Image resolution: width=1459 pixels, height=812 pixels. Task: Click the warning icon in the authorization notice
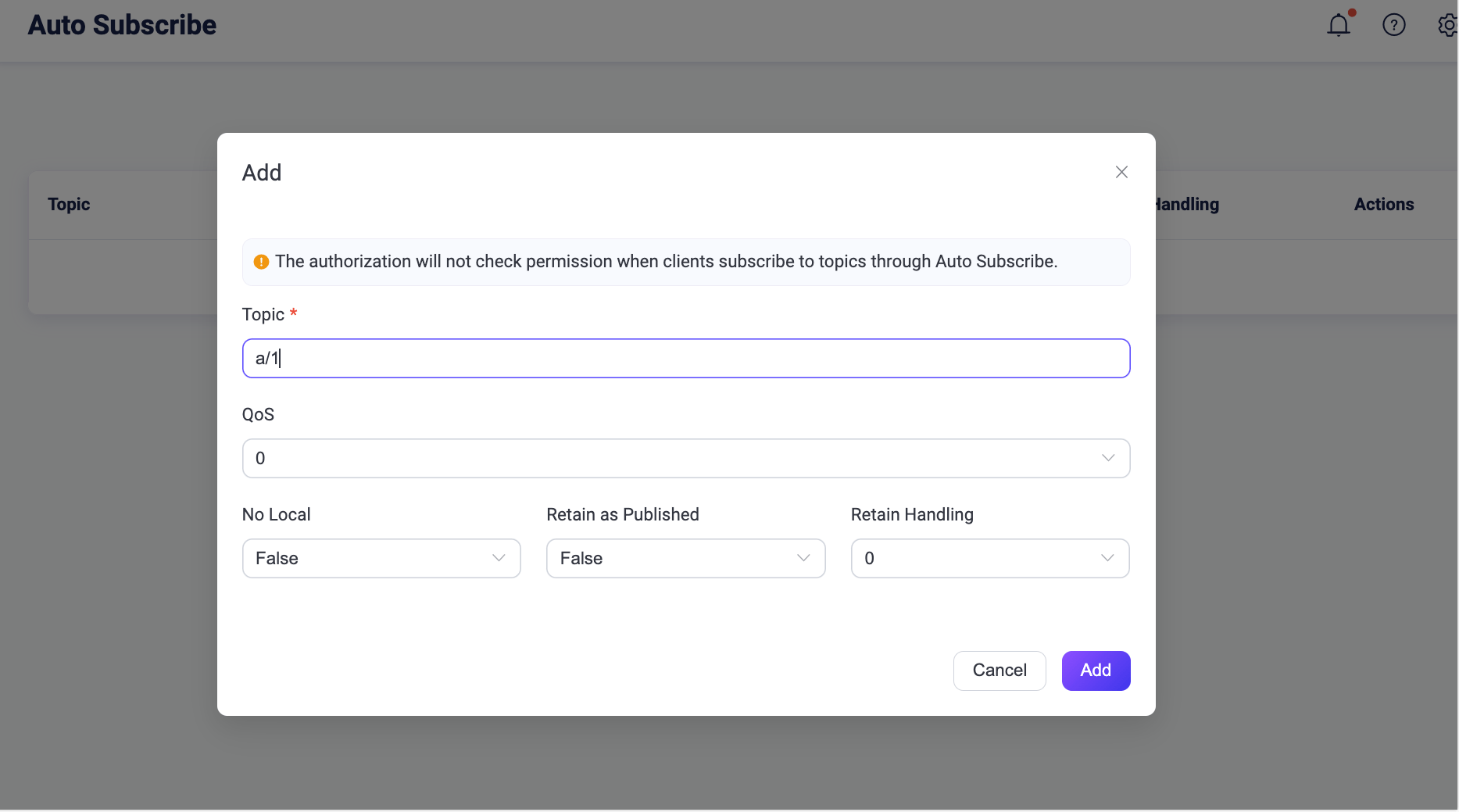point(261,262)
